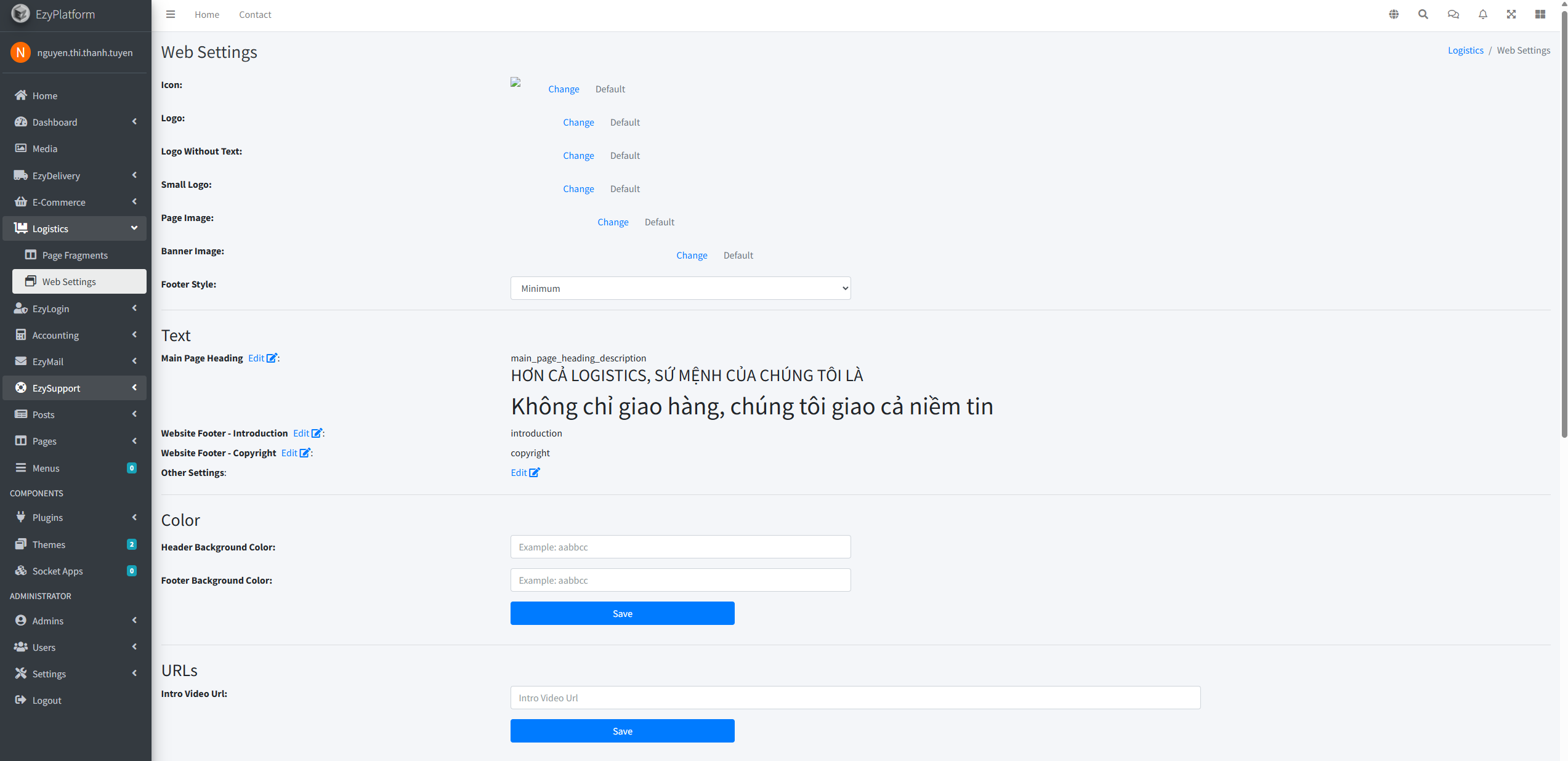Open Page Fragments in sidebar

coord(75,255)
